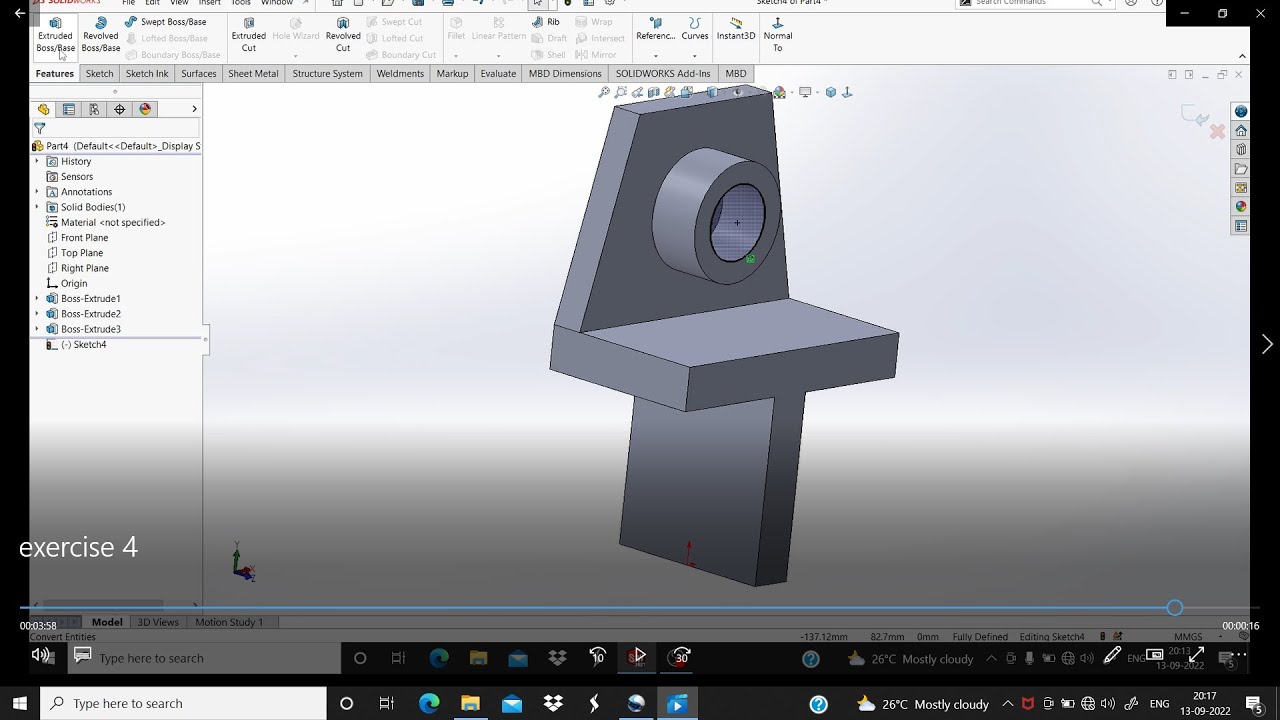This screenshot has height=720, width=1280.
Task: Choose the Swept Boss/Base tool
Action: [166, 22]
